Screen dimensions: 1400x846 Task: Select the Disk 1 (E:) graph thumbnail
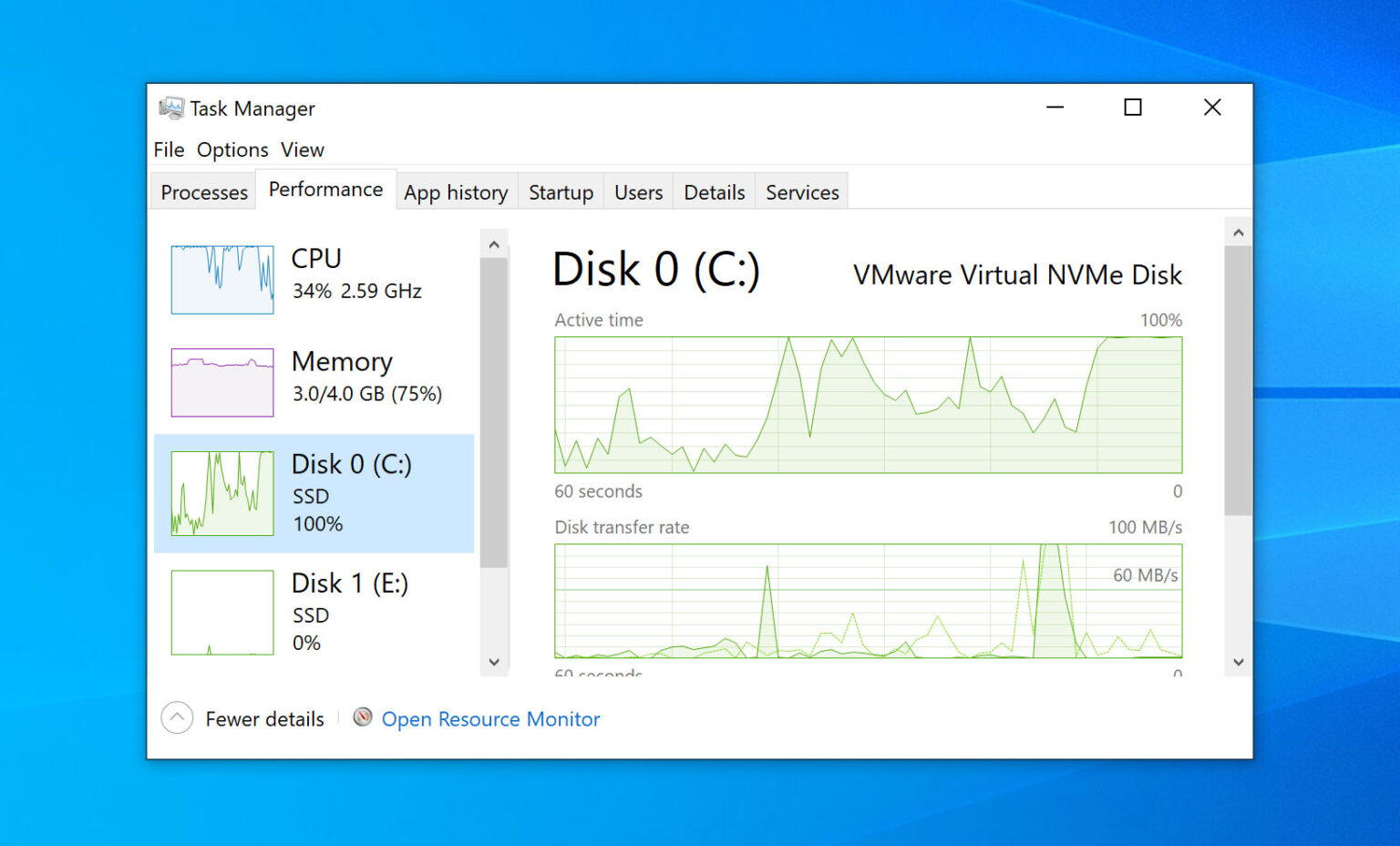click(221, 612)
